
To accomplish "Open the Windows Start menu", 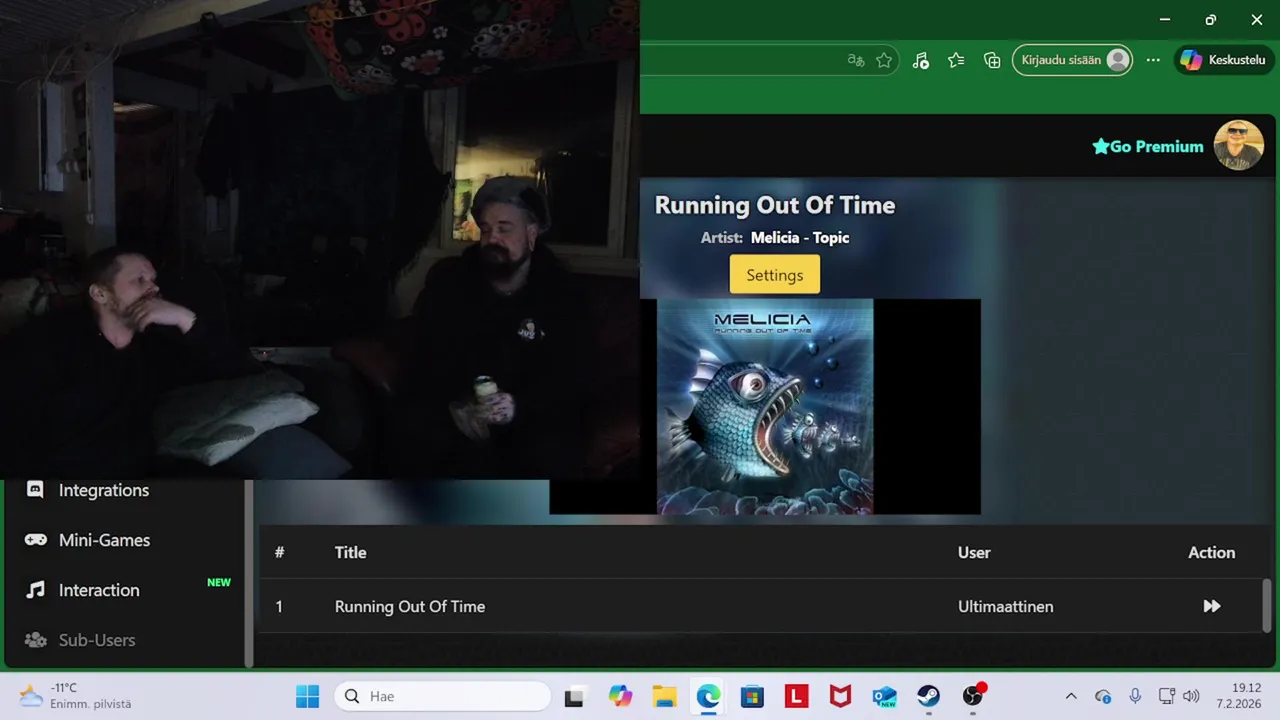I will 307,696.
